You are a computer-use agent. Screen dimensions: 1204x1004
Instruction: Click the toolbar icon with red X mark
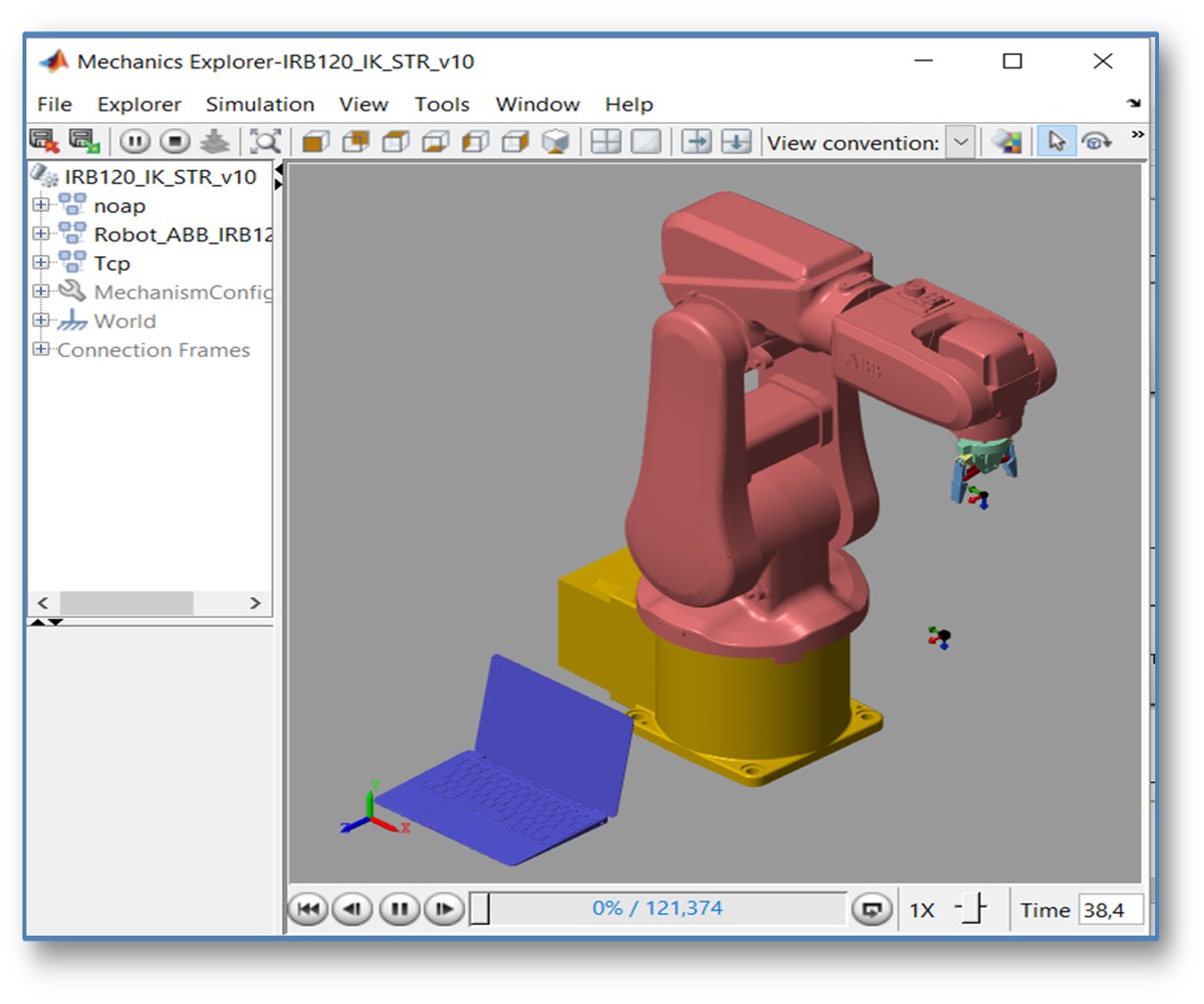[x=44, y=142]
